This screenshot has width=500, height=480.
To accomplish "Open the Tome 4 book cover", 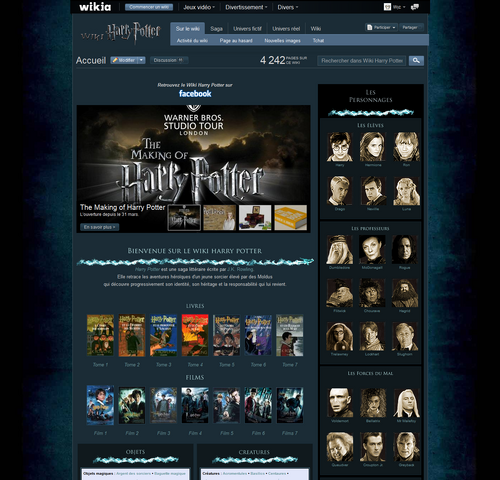I will point(195,335).
